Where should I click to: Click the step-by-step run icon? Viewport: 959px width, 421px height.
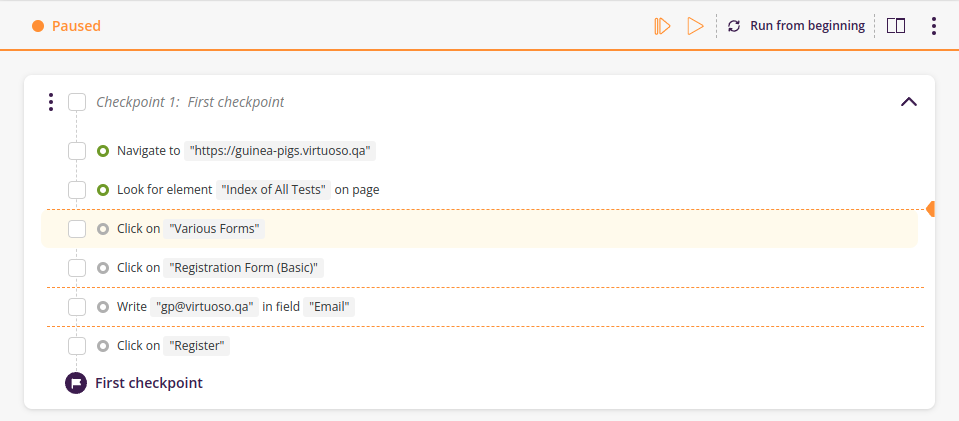click(662, 26)
